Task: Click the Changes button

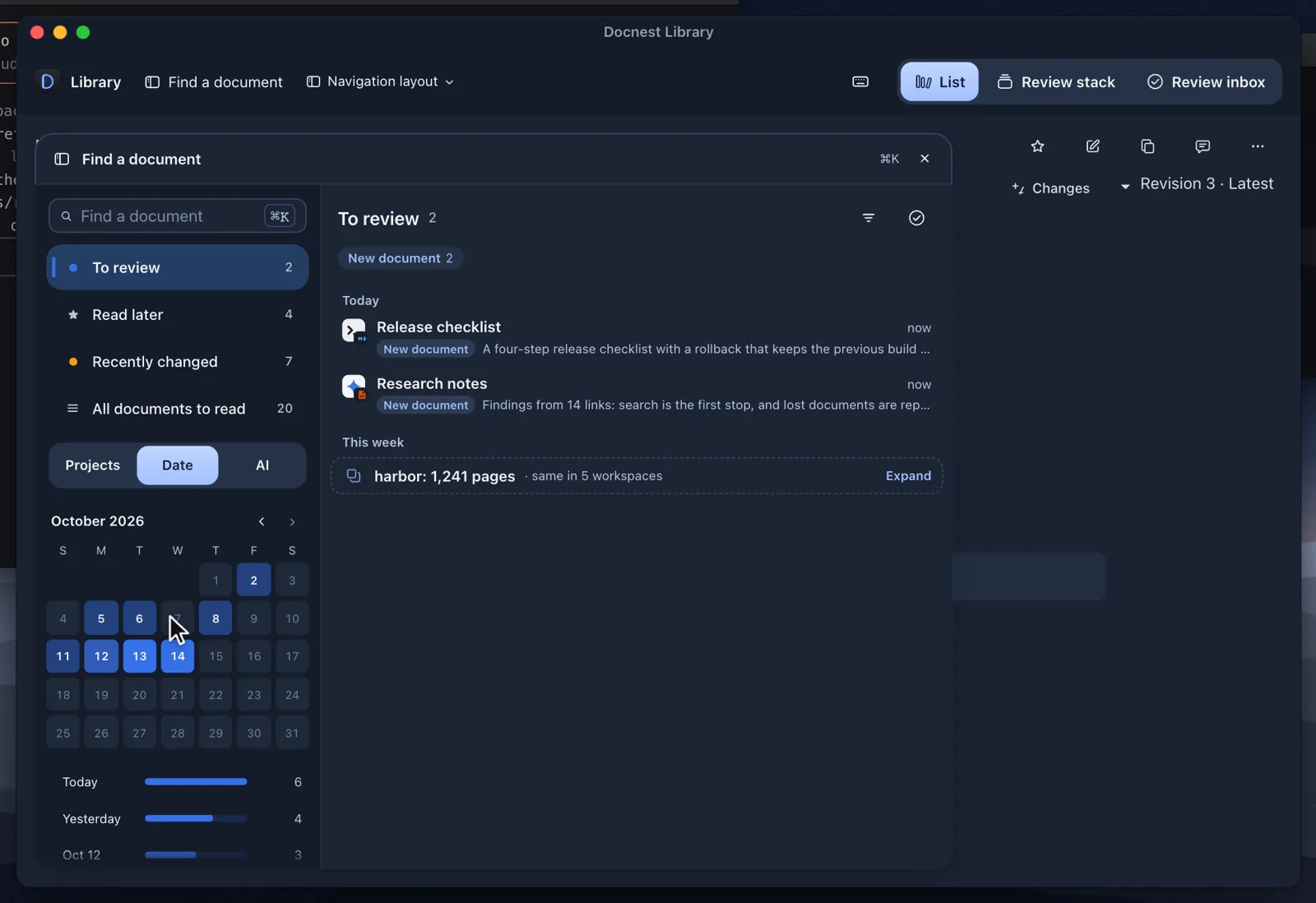Action: [1050, 188]
